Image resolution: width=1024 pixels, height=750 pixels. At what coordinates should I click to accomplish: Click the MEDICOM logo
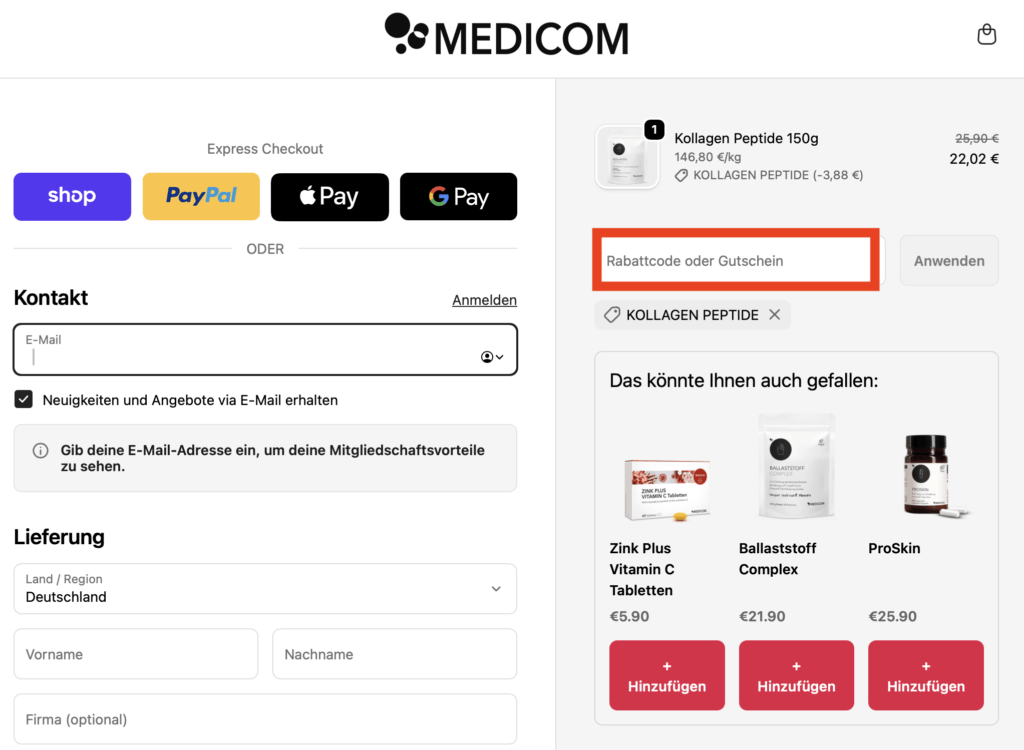(506, 35)
